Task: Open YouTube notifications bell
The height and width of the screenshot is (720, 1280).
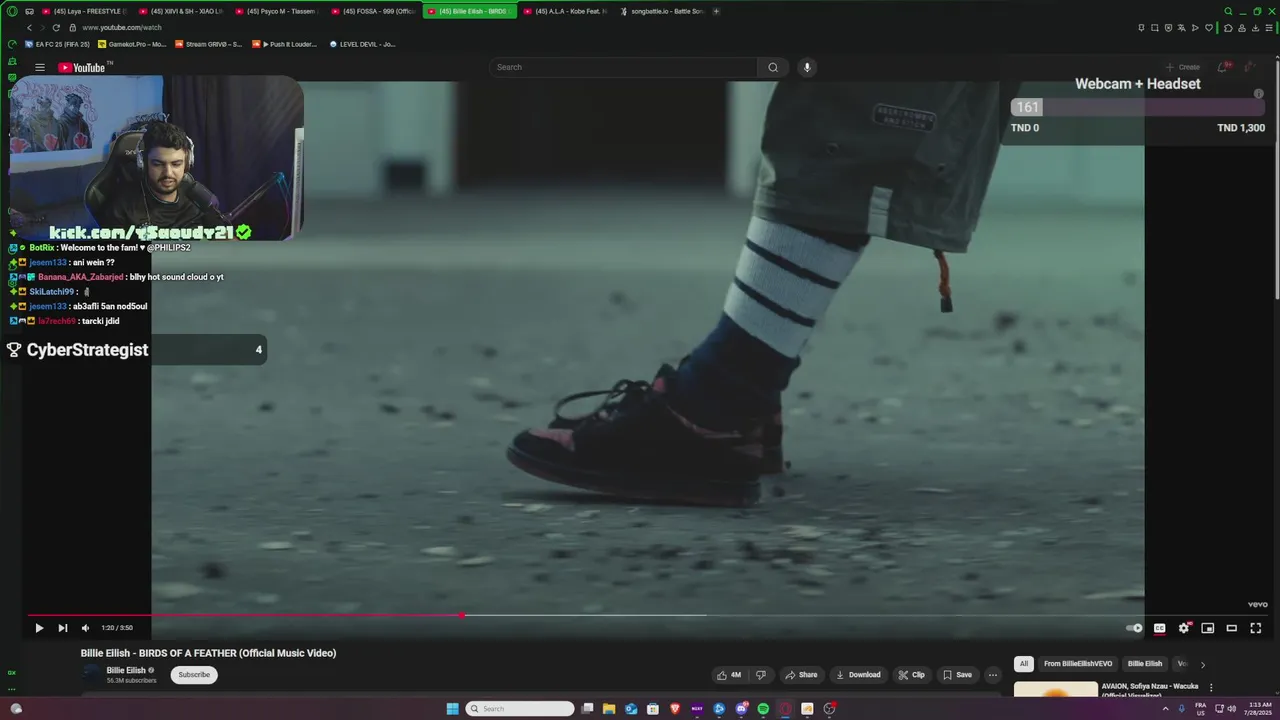Action: (x=1223, y=67)
